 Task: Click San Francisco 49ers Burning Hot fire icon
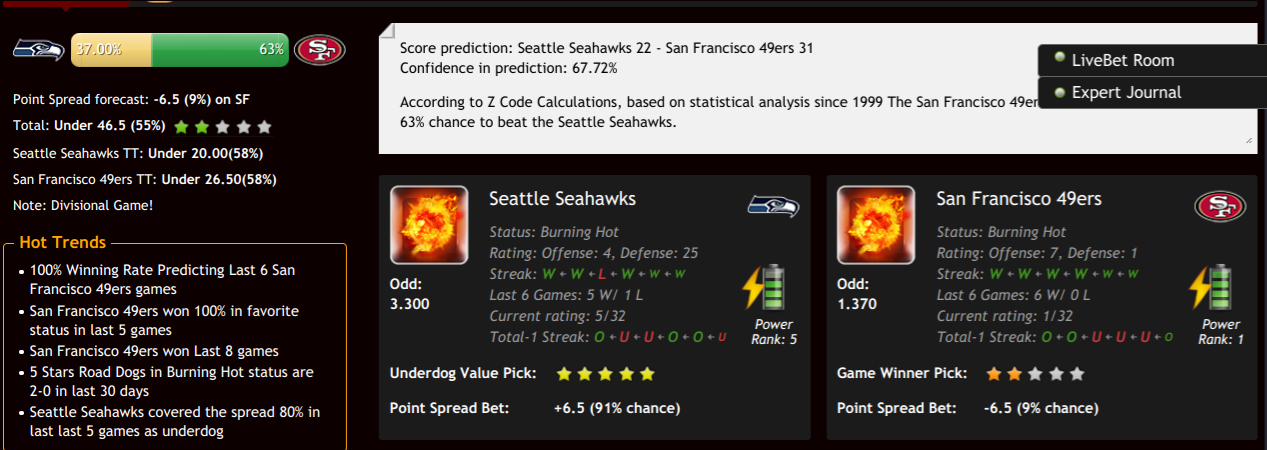click(x=877, y=225)
